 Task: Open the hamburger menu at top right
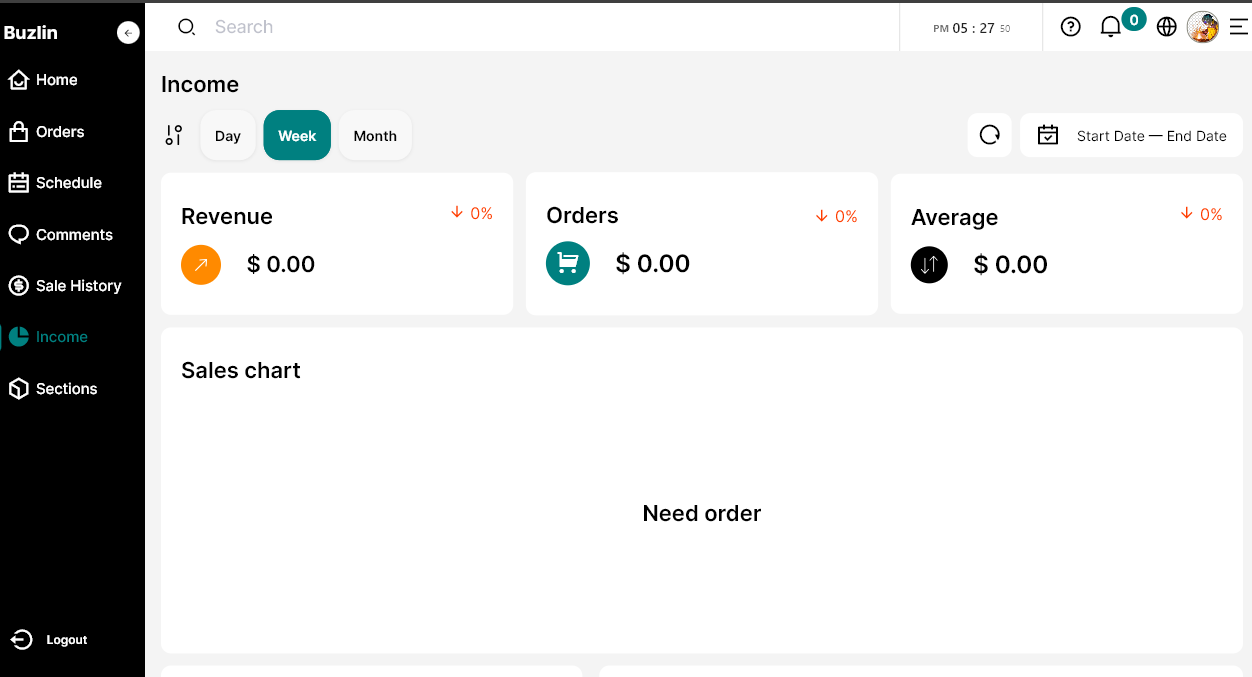[x=1238, y=27]
